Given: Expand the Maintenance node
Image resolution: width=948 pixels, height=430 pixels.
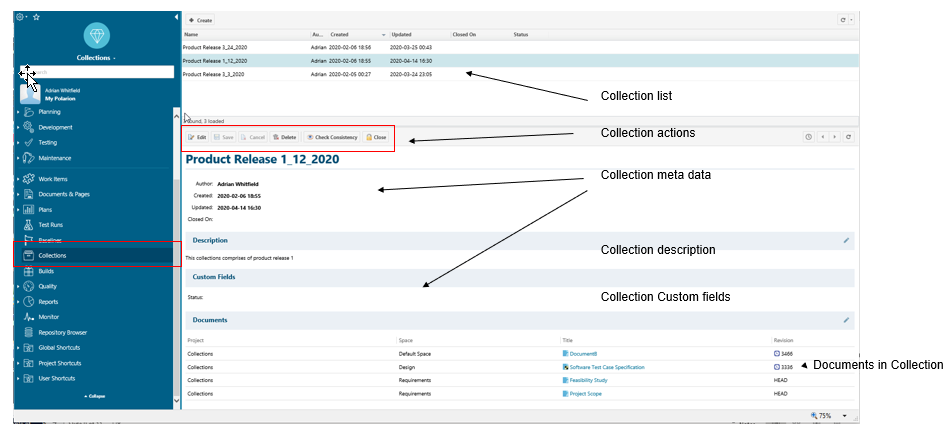Looking at the screenshot, I should point(18,158).
